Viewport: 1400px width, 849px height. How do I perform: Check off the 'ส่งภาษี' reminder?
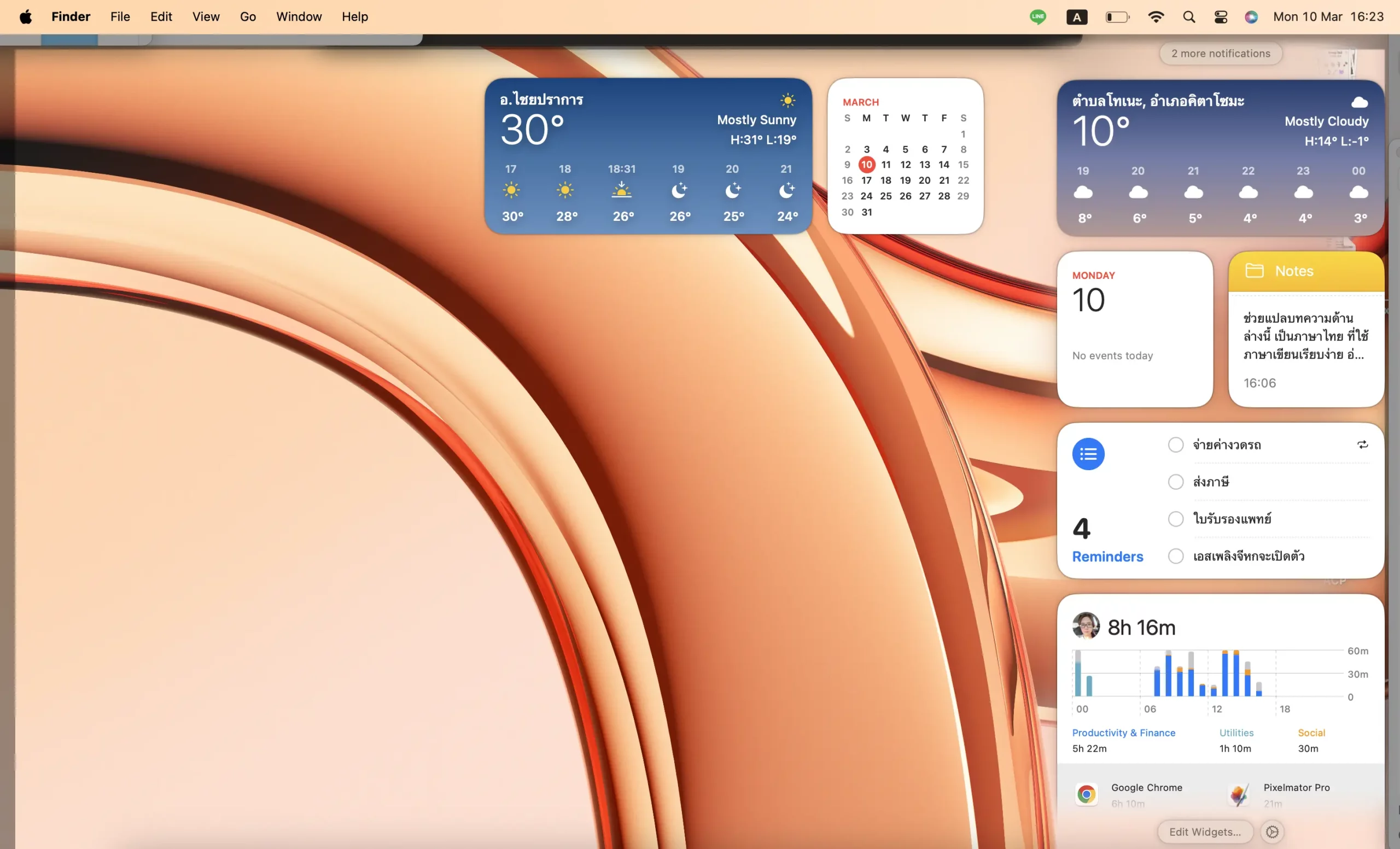pos(1176,482)
